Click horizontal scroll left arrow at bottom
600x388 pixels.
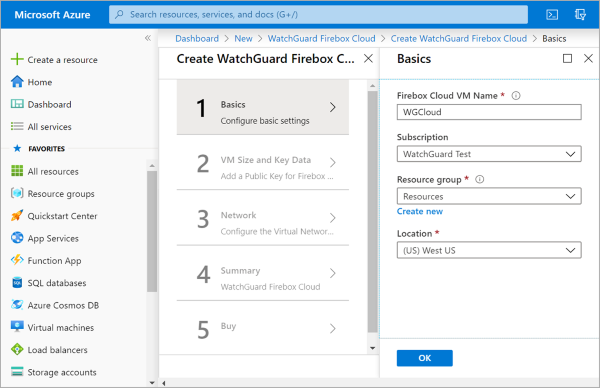click(x=164, y=383)
